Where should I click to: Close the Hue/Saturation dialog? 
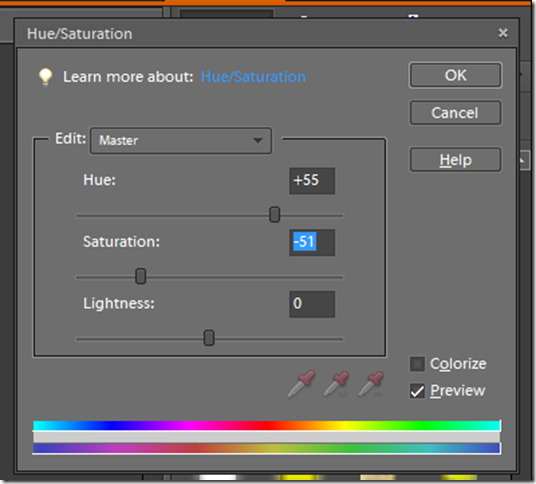503,33
